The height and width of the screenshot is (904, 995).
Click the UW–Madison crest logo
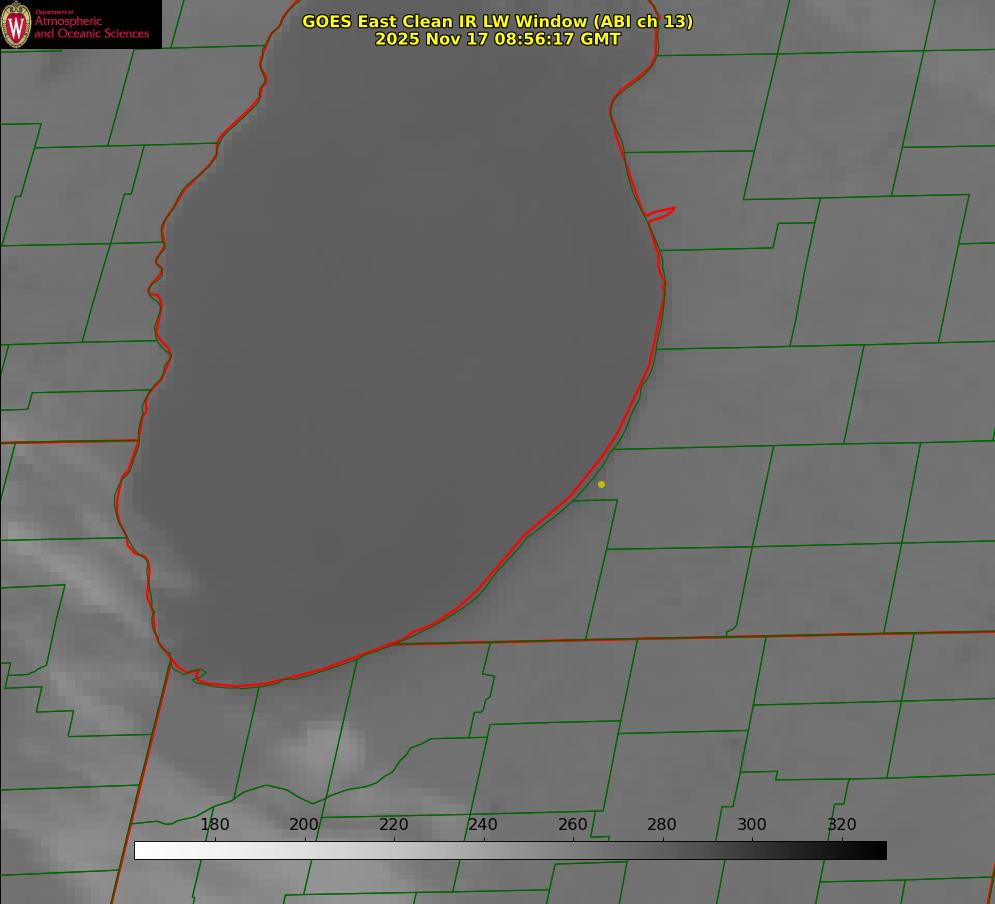point(17,24)
